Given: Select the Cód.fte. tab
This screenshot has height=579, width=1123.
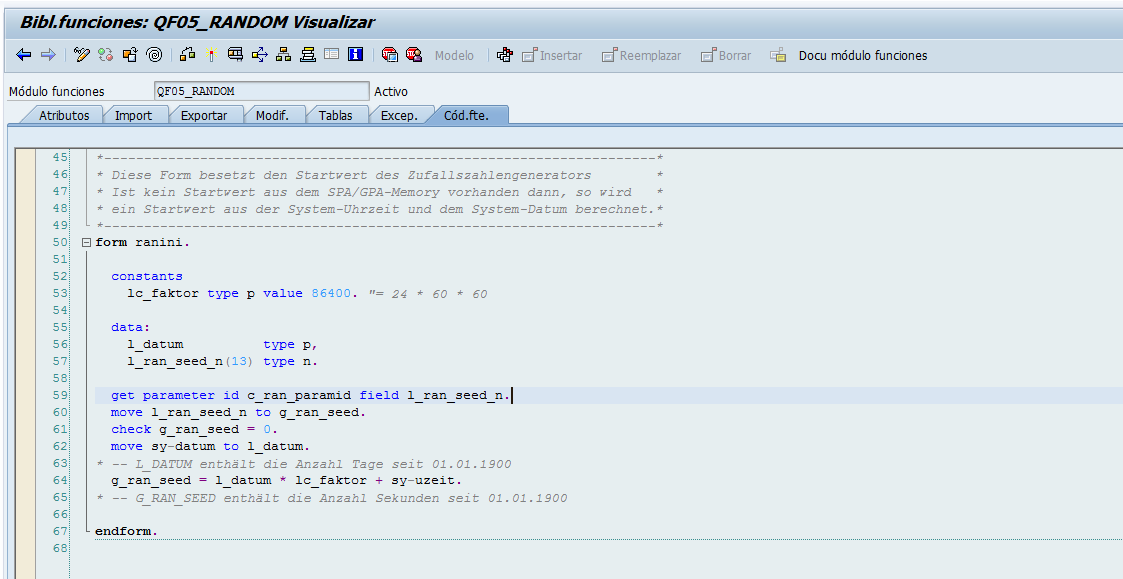Looking at the screenshot, I should tap(466, 115).
